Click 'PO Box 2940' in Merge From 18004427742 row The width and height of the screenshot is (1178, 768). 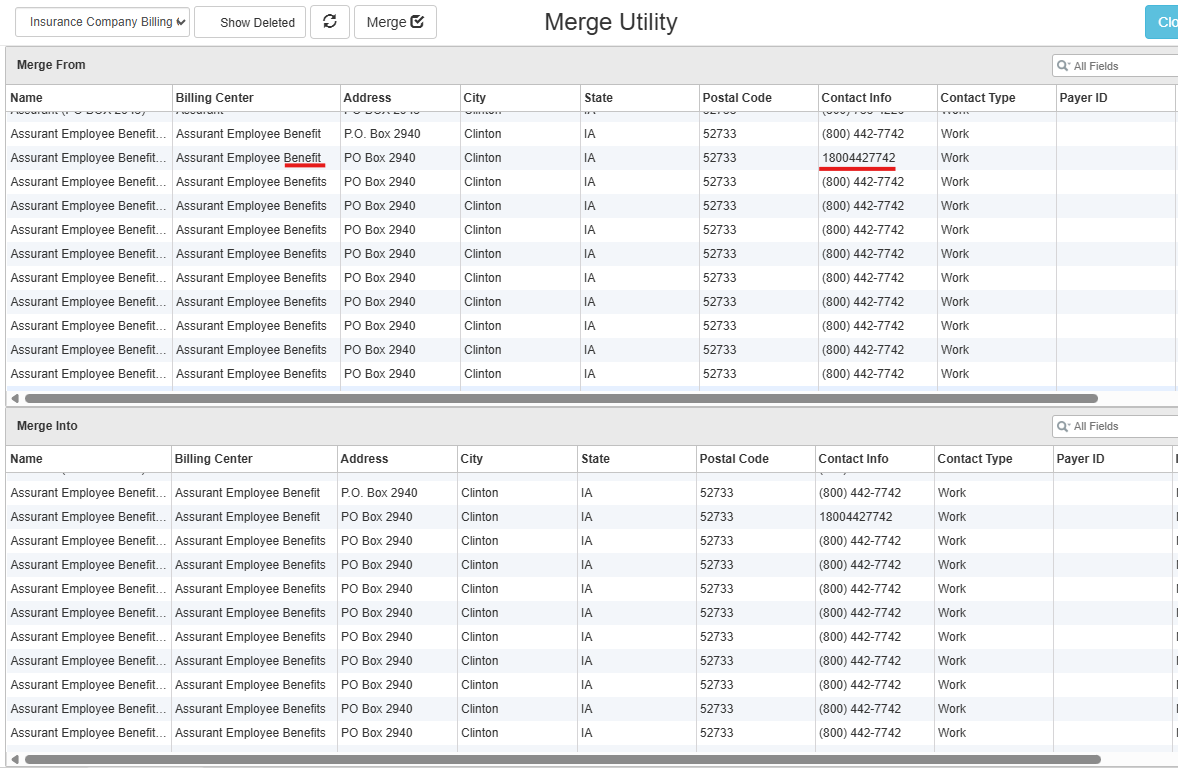[379, 158]
